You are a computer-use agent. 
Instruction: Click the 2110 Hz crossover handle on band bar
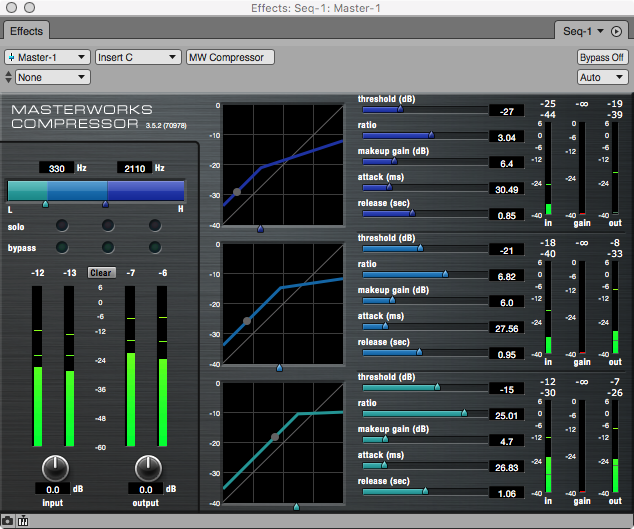(106, 204)
